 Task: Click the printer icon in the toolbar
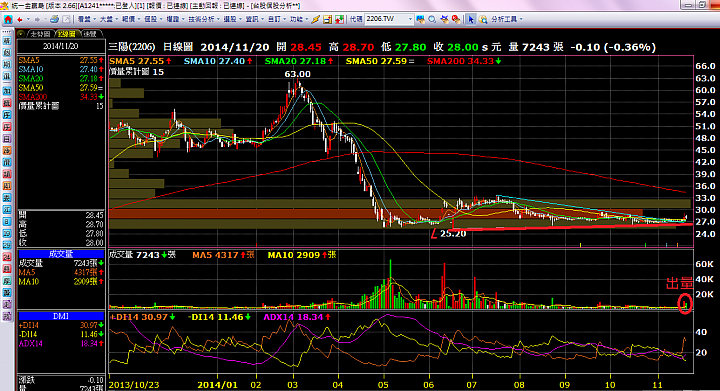pyautogui.click(x=54, y=19)
